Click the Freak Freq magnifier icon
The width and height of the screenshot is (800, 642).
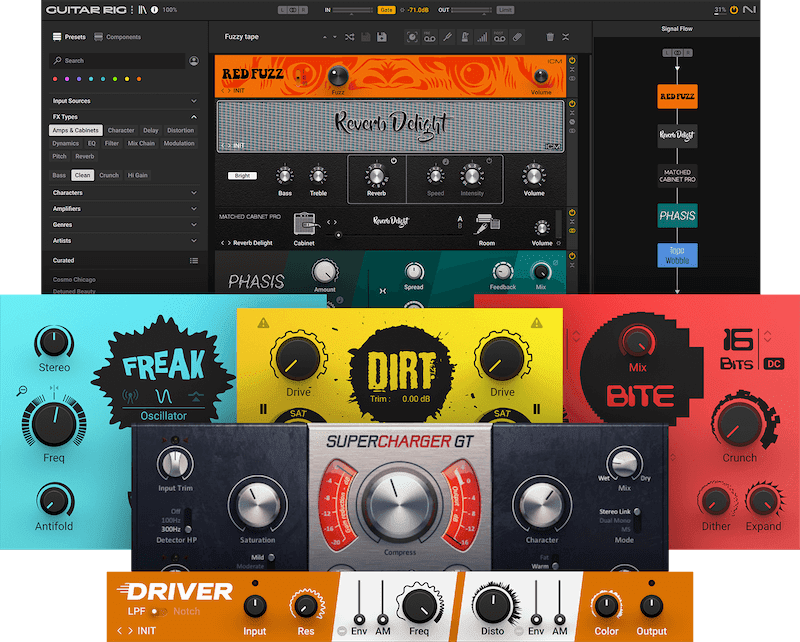pos(22,391)
